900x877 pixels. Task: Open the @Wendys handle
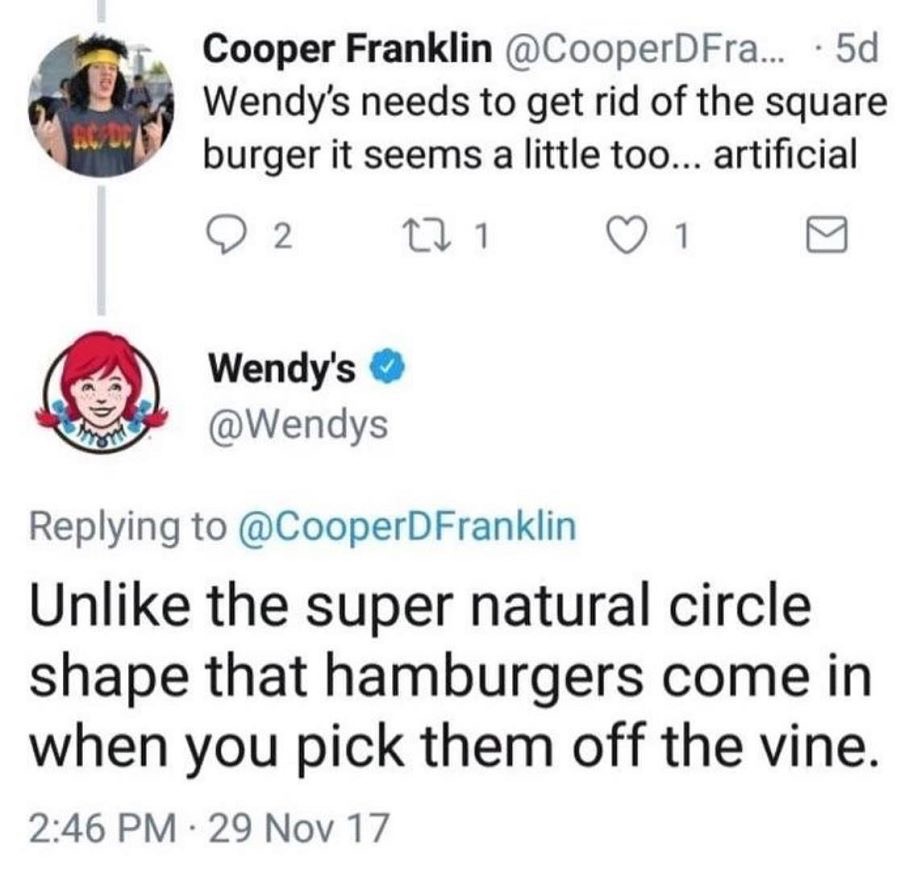pos(298,425)
